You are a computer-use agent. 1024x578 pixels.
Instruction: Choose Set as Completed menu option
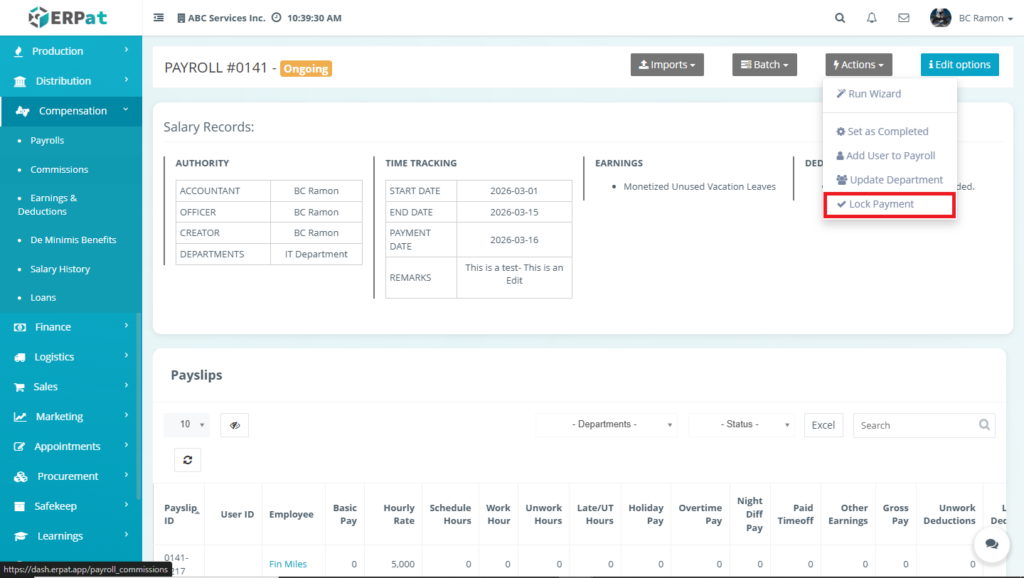coord(888,132)
